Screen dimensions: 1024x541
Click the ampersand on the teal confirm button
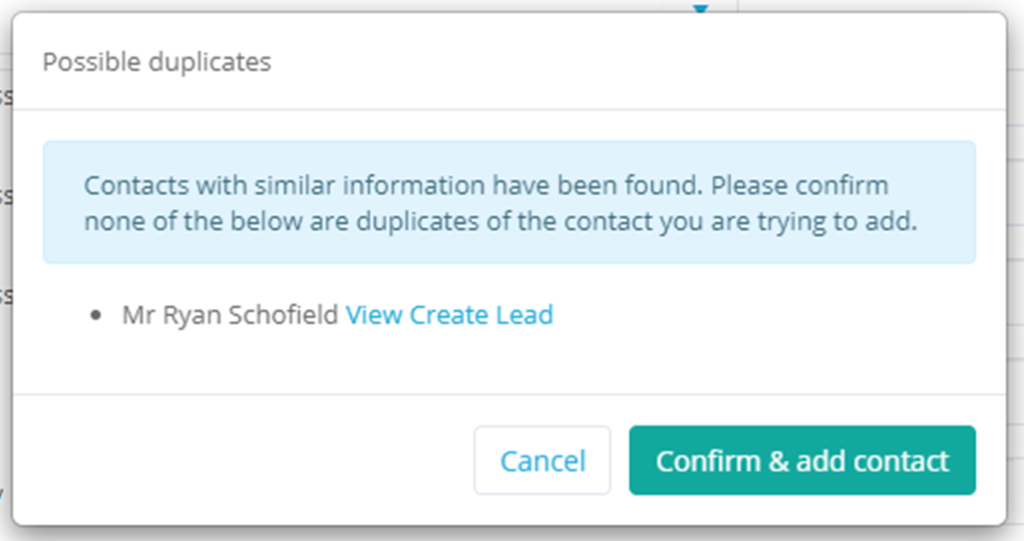point(778,461)
